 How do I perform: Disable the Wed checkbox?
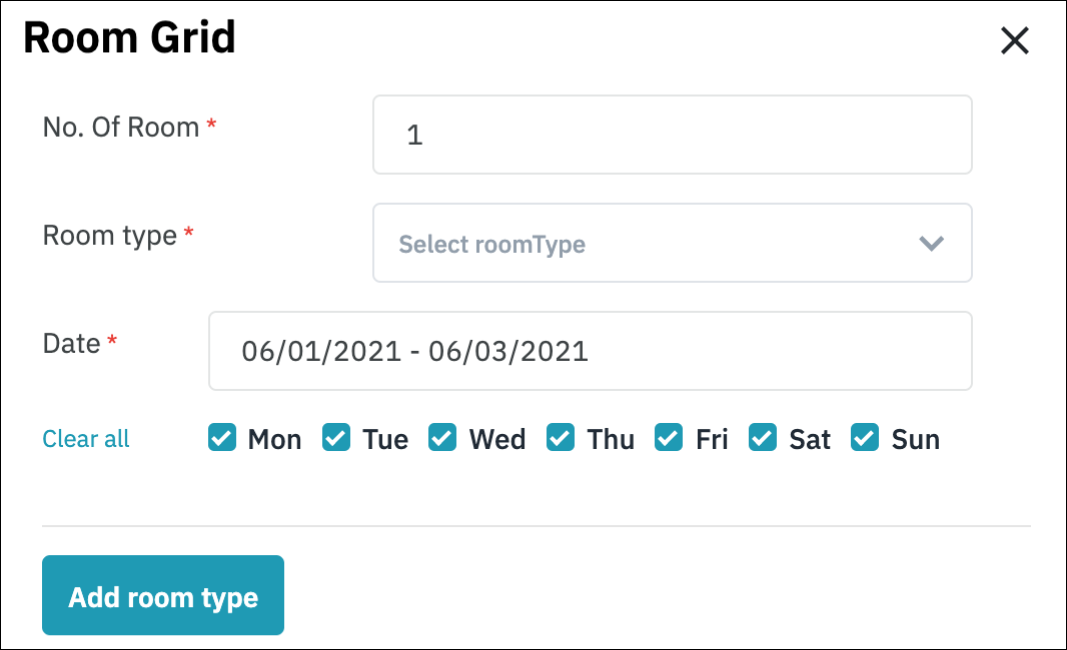click(443, 438)
